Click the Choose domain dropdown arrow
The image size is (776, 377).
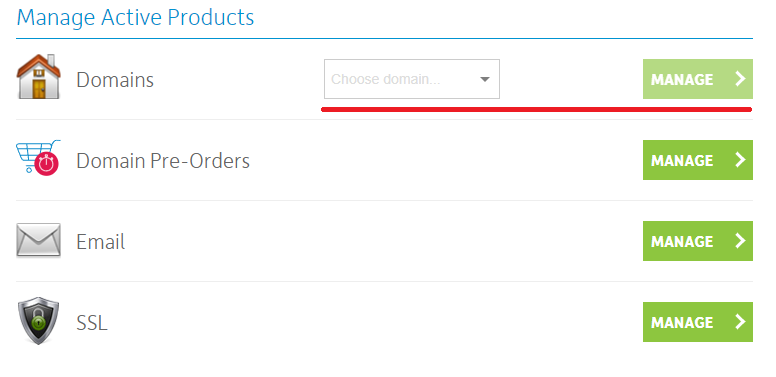[x=485, y=79]
